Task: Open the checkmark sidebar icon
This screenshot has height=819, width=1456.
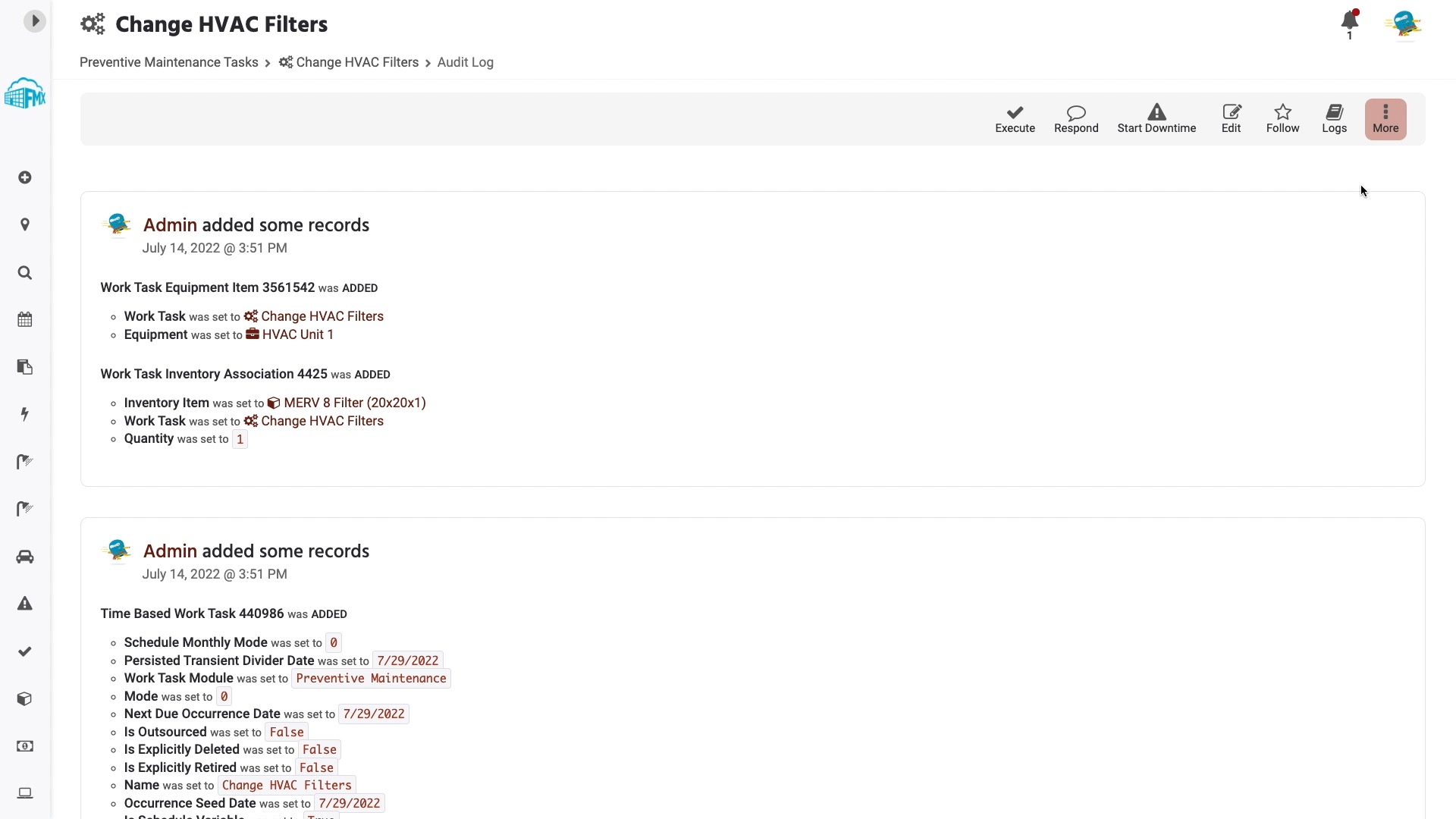Action: tap(25, 651)
